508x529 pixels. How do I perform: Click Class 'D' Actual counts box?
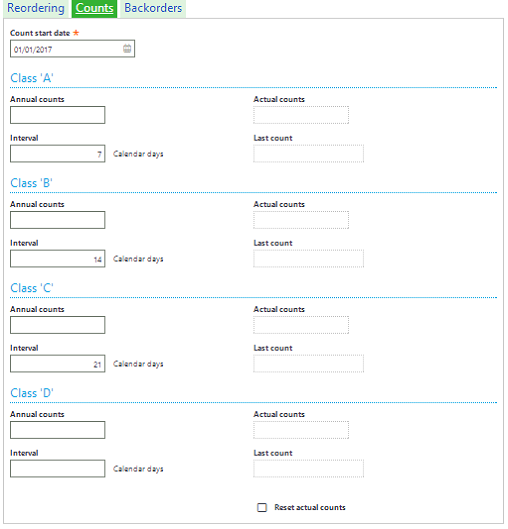(301, 430)
